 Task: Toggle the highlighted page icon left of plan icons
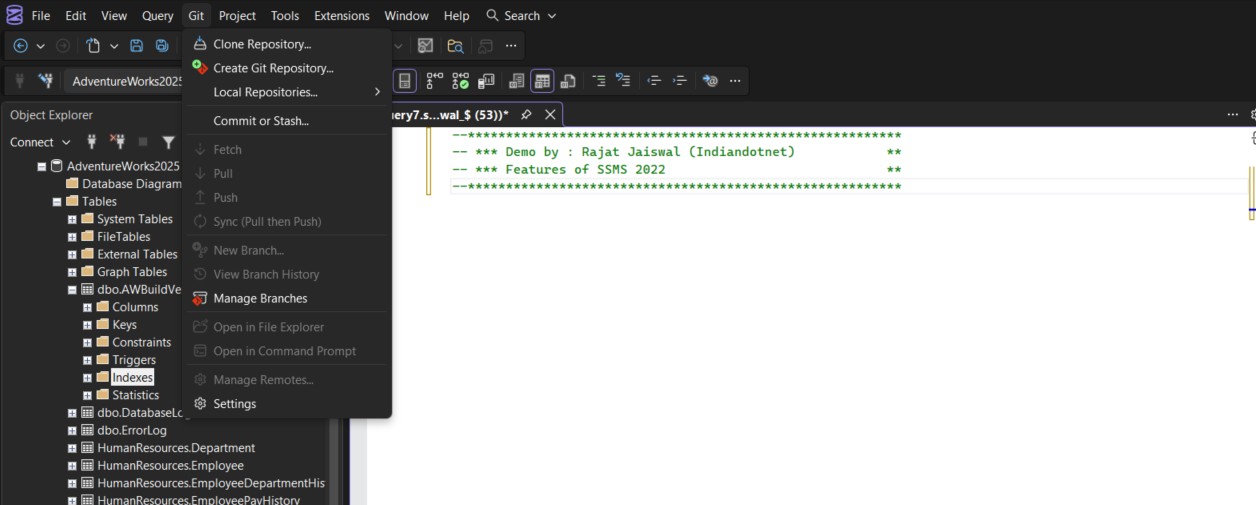[x=405, y=81]
